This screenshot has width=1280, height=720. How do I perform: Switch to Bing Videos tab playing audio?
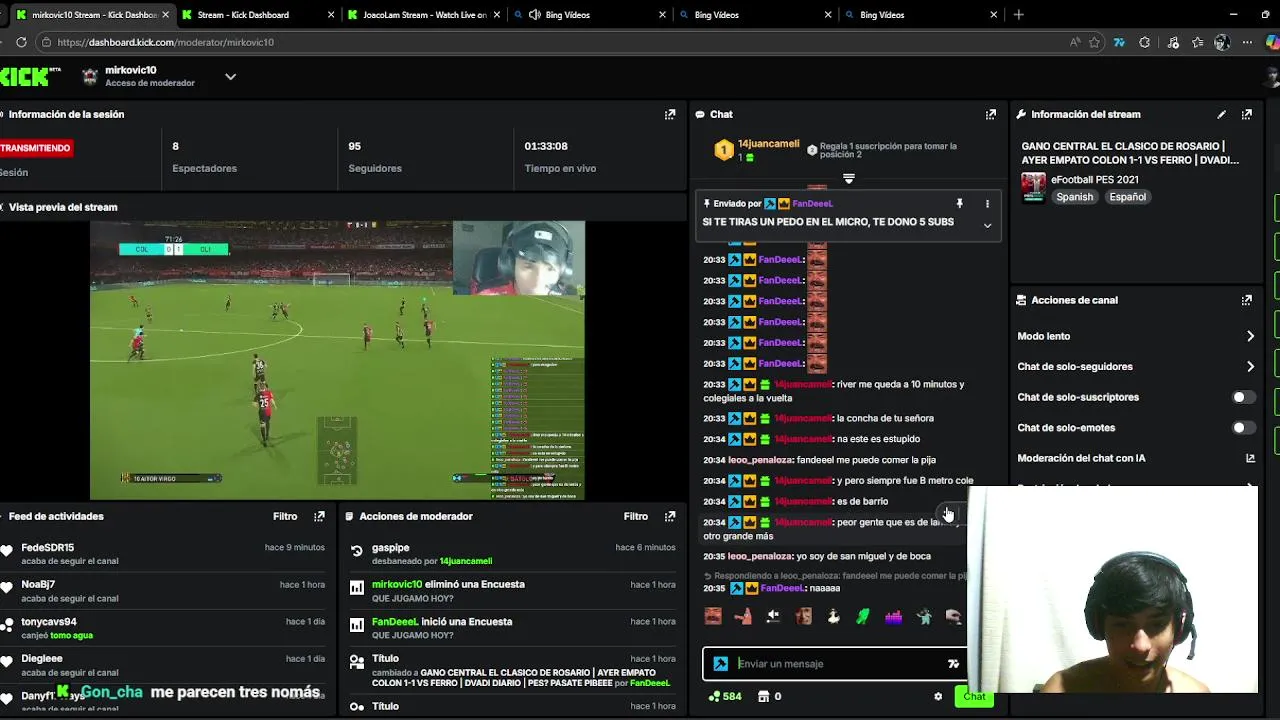tap(588, 14)
